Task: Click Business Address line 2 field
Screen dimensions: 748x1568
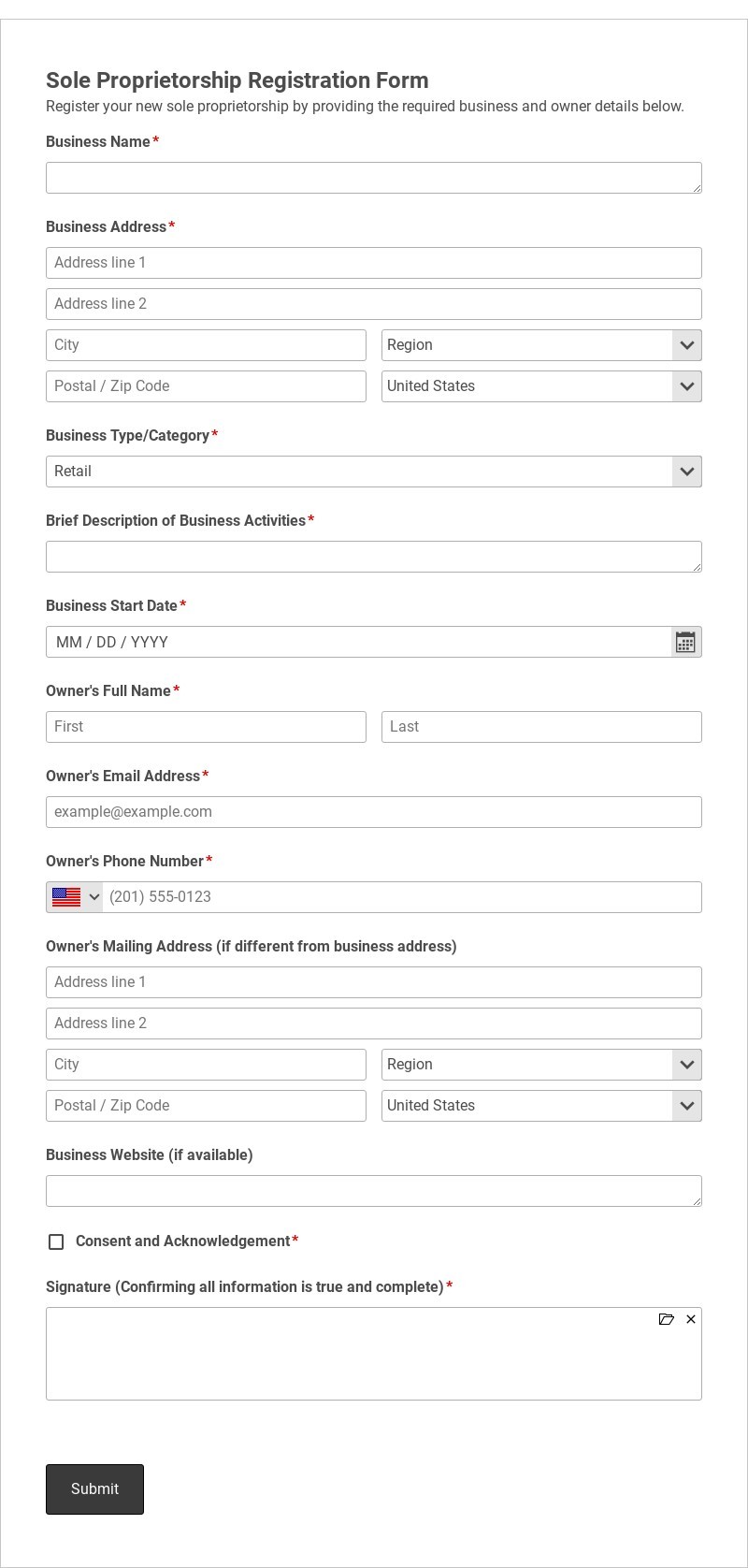Action: click(374, 304)
